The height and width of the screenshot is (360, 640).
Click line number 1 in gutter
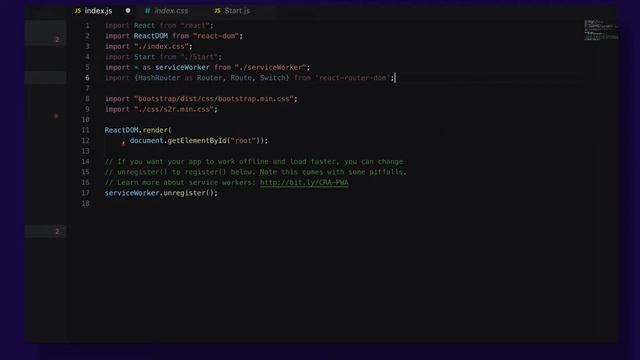(87, 25)
